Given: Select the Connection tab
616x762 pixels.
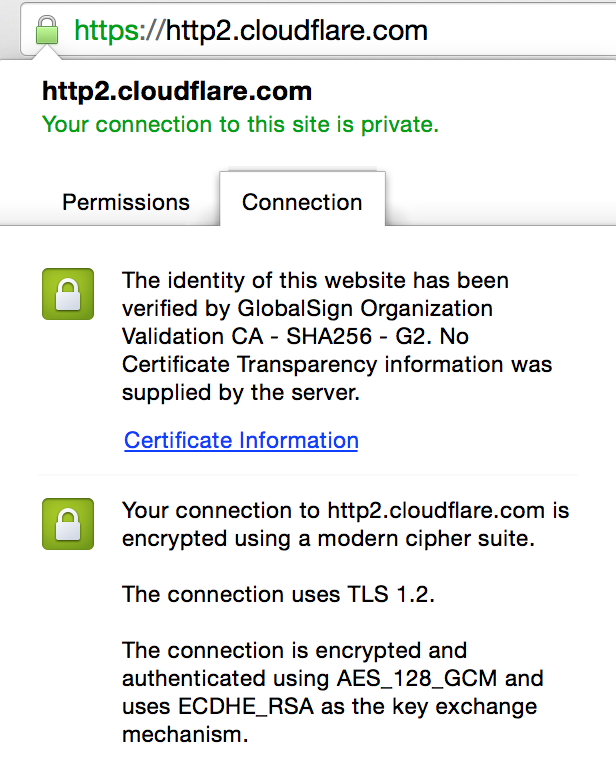Looking at the screenshot, I should click(302, 202).
